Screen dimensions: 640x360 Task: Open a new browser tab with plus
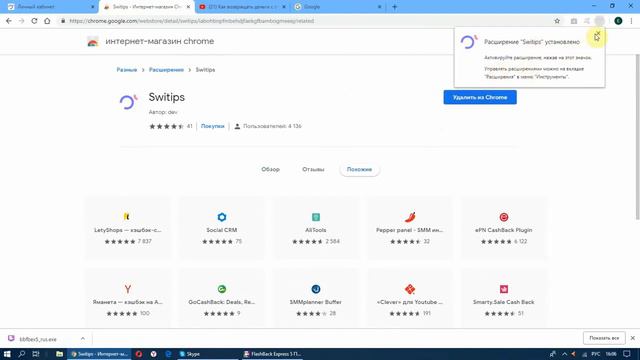[394, 7]
